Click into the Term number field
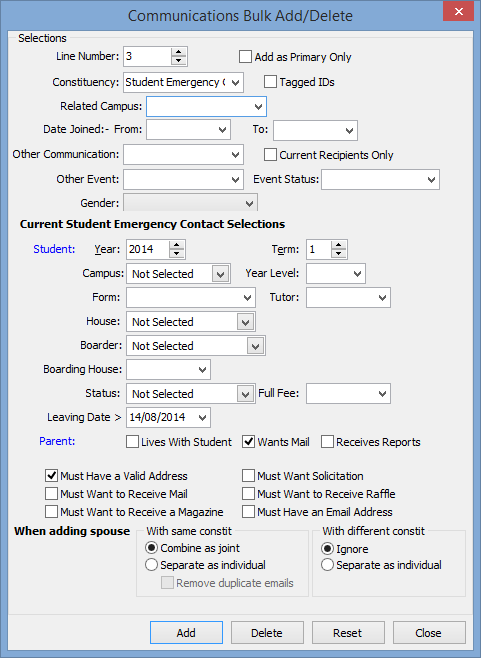Image resolution: width=481 pixels, height=658 pixels. tap(319, 249)
